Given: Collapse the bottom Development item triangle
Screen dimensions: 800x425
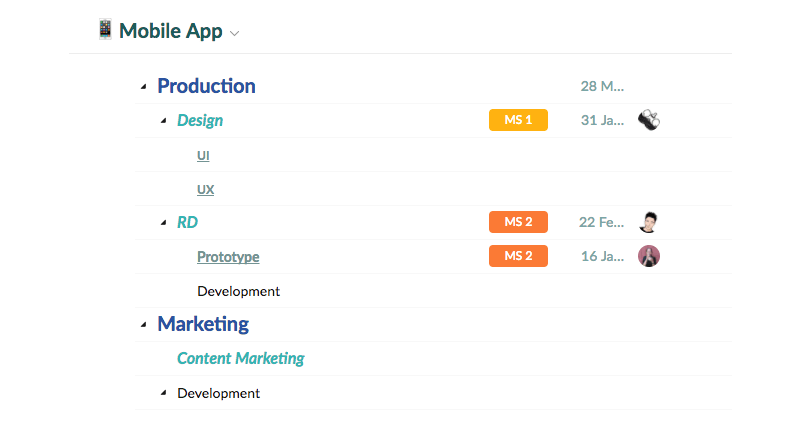Looking at the screenshot, I should (x=163, y=393).
